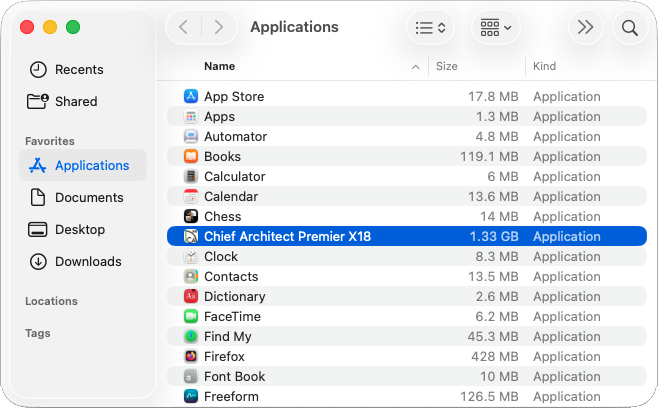The image size is (658, 408).
Task: Click the red Dictionary icon
Action: [x=191, y=296]
